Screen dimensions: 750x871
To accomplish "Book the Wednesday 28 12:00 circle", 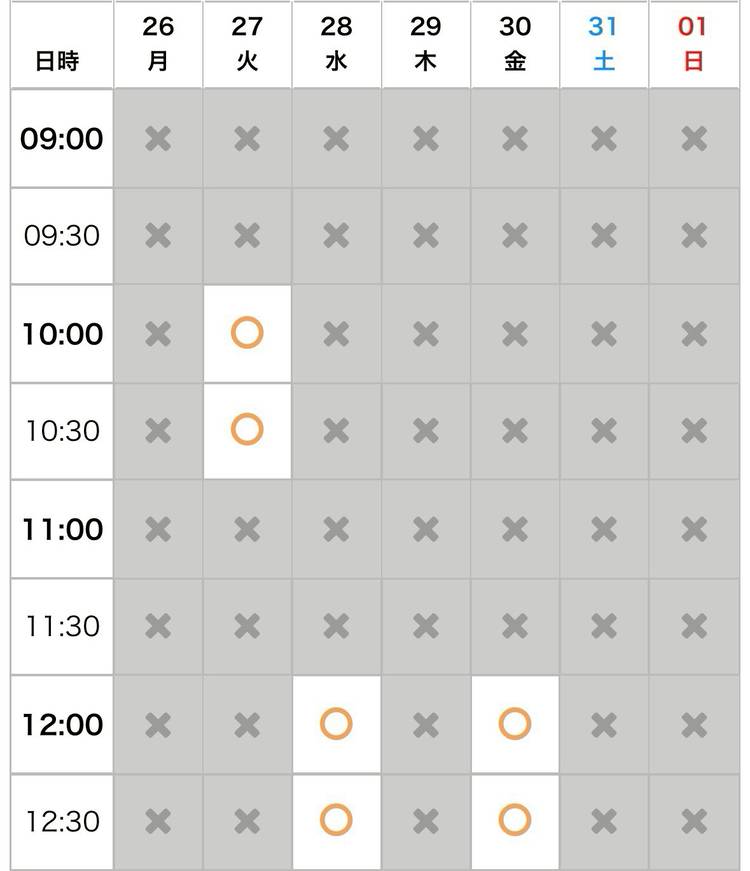I will click(336, 723).
